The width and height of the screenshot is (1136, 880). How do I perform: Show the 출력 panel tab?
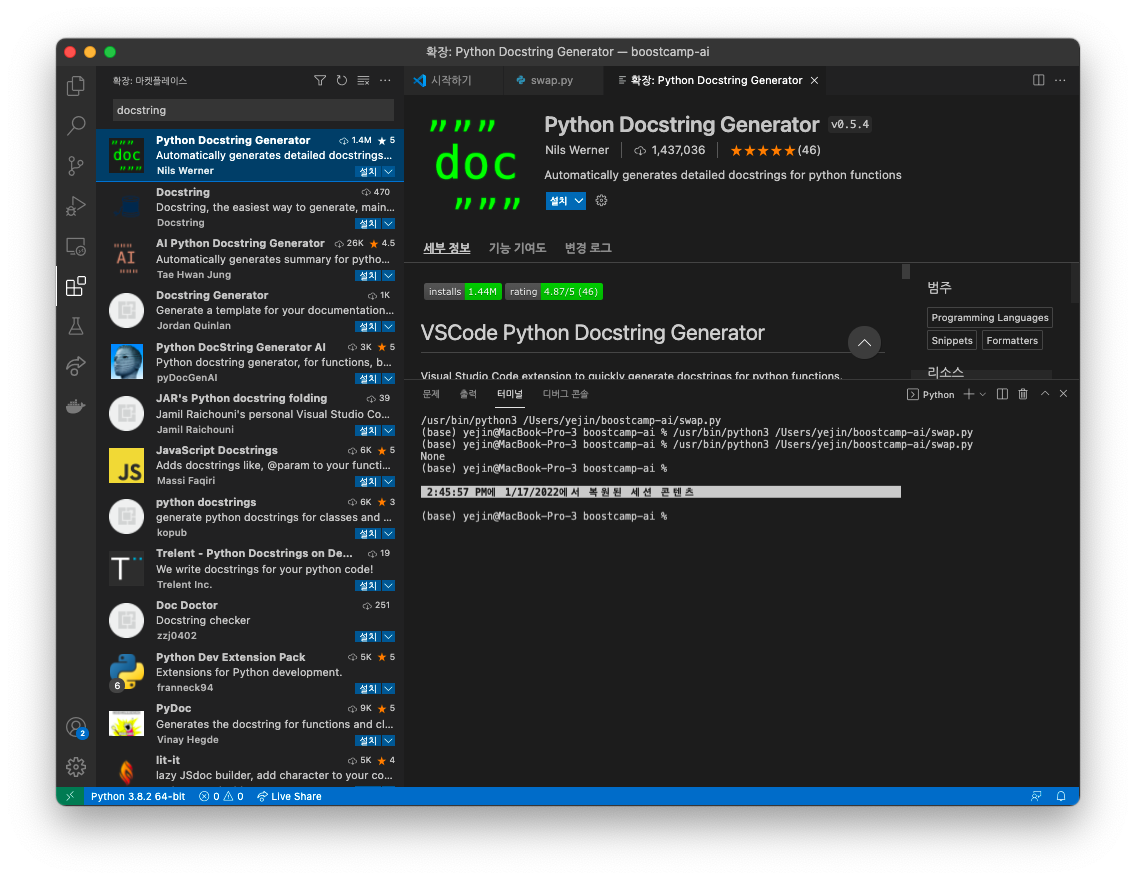pyautogui.click(x=468, y=394)
